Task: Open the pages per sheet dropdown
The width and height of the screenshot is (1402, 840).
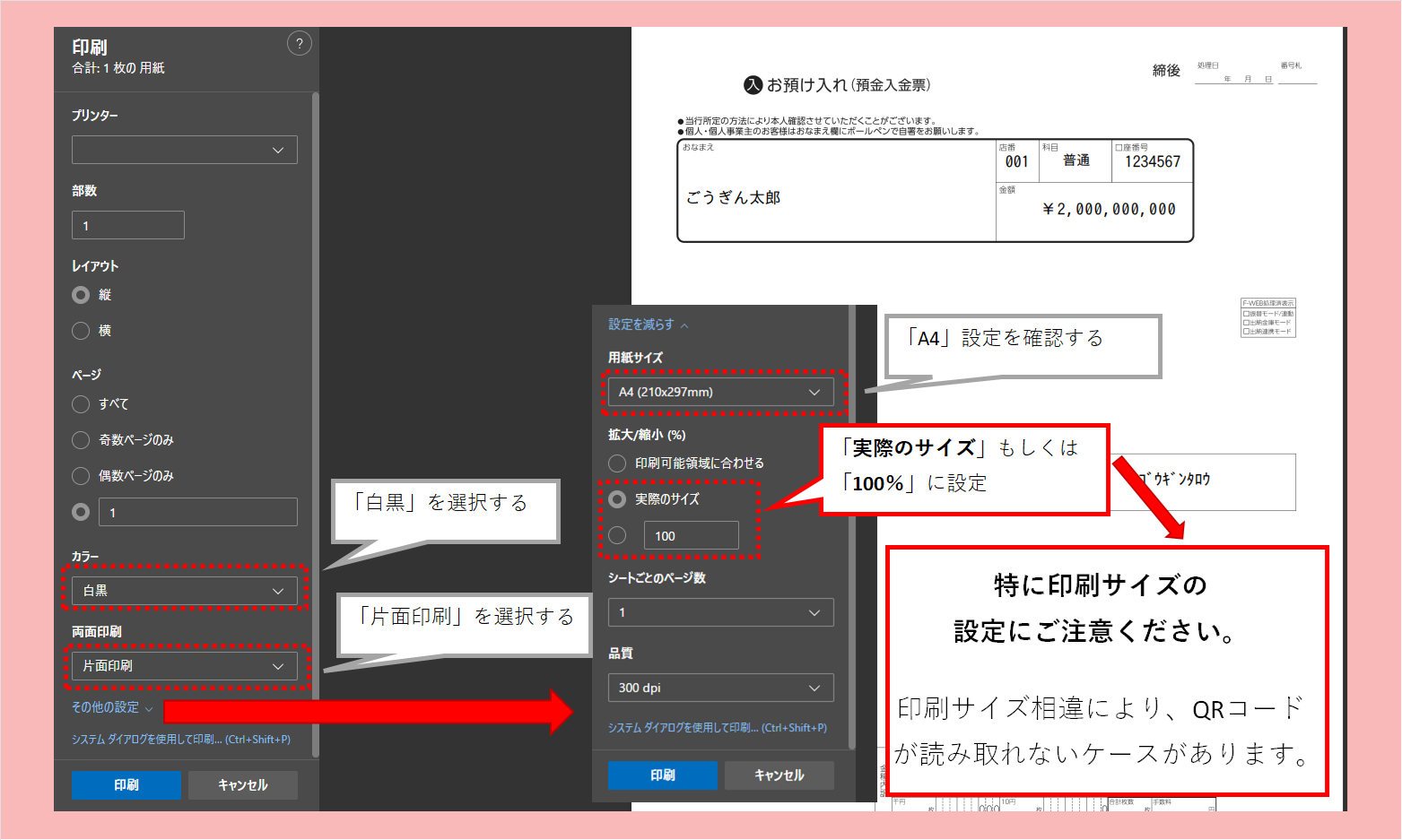Action: [720, 612]
